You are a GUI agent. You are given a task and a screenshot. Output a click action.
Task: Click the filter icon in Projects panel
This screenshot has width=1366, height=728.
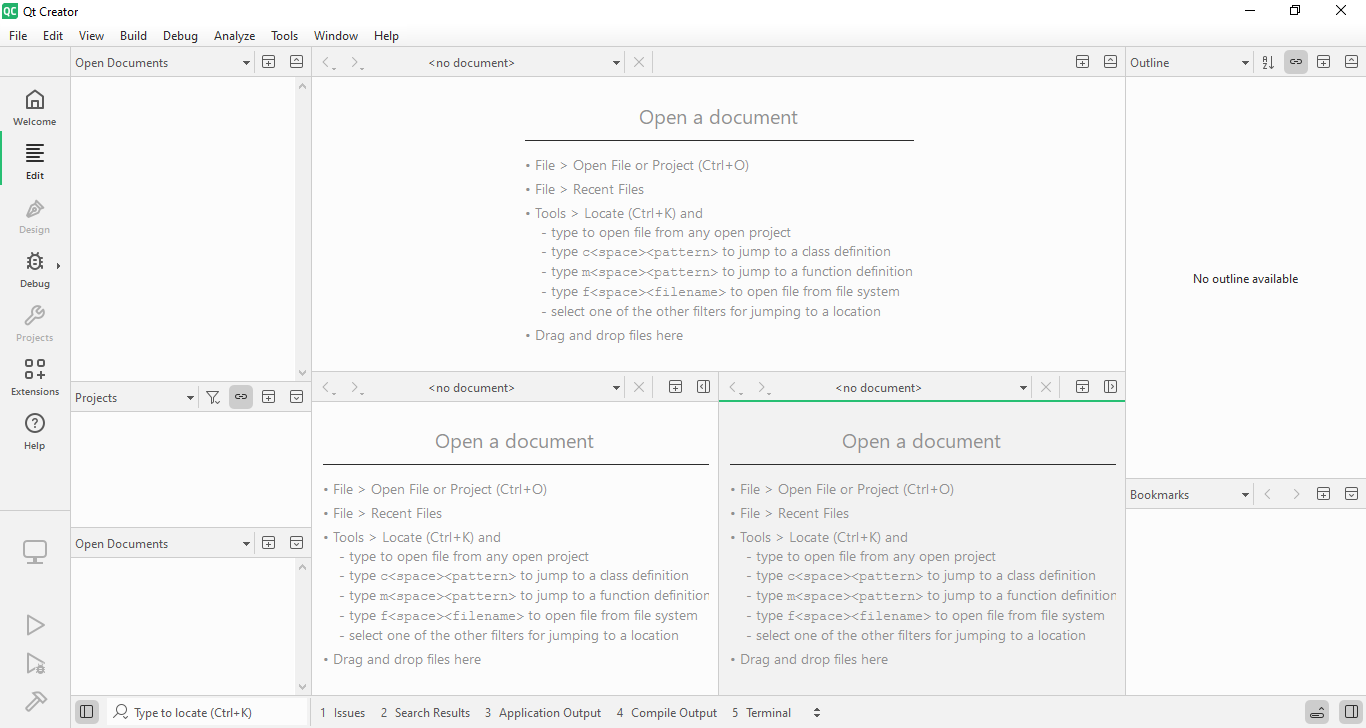(213, 397)
